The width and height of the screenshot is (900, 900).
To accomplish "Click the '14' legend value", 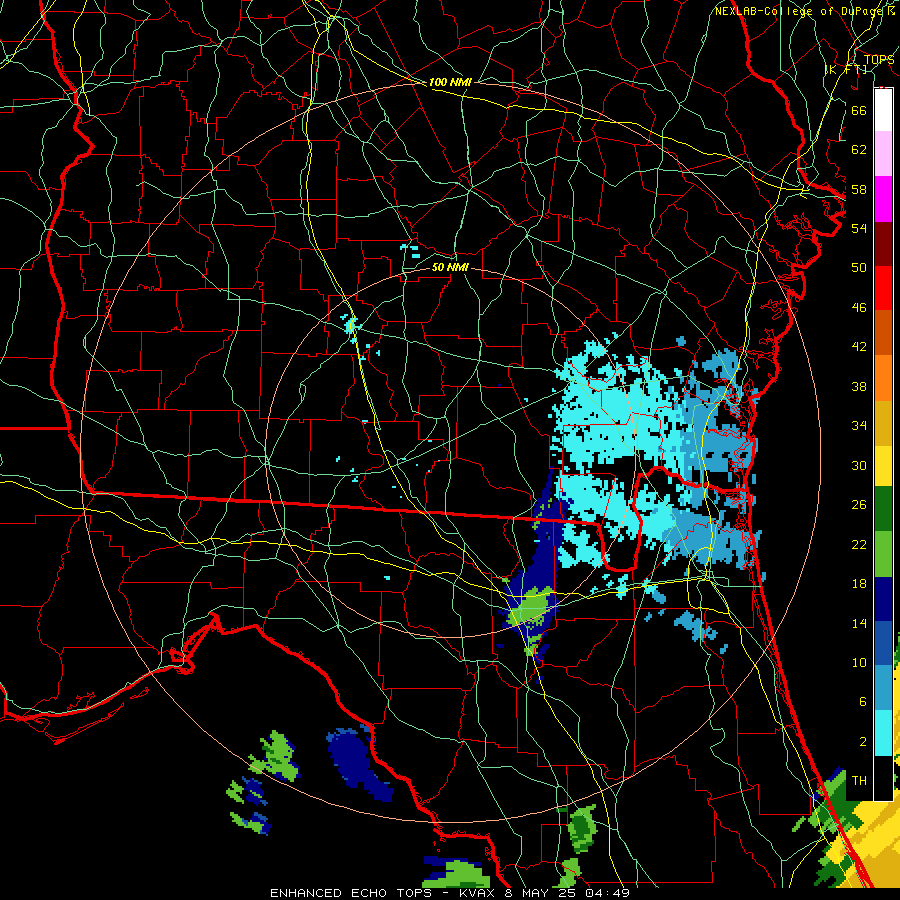I will tap(859, 623).
